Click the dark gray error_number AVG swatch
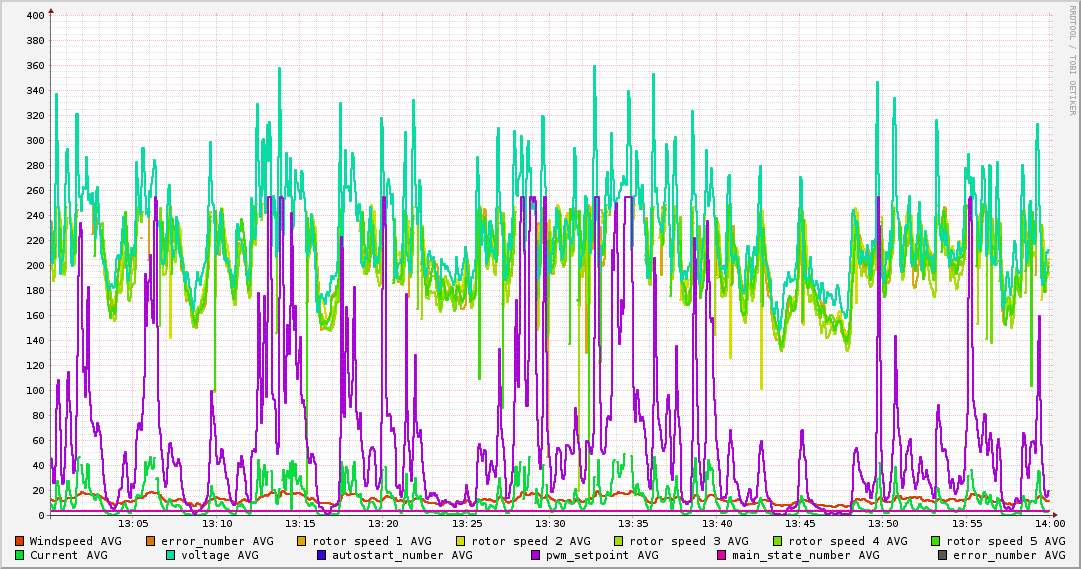 (x=942, y=555)
